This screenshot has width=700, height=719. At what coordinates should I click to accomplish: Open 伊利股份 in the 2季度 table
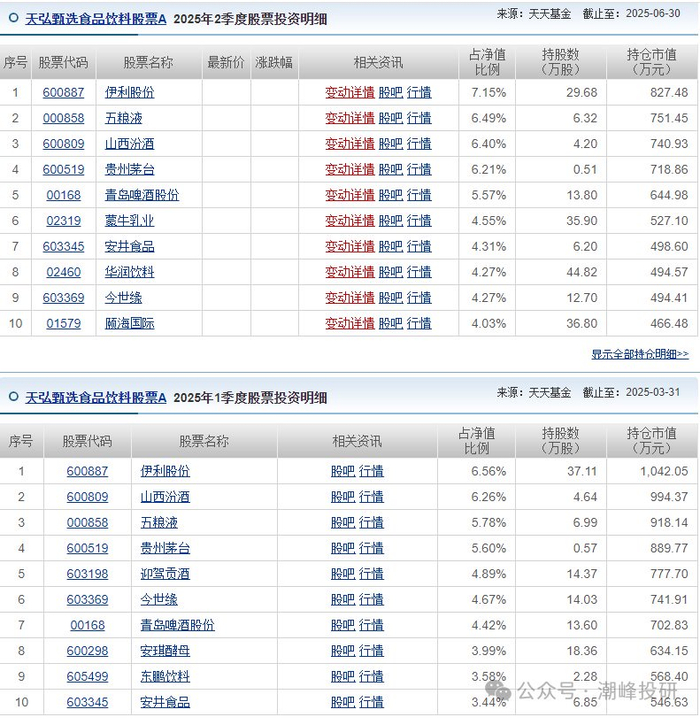coord(129,93)
